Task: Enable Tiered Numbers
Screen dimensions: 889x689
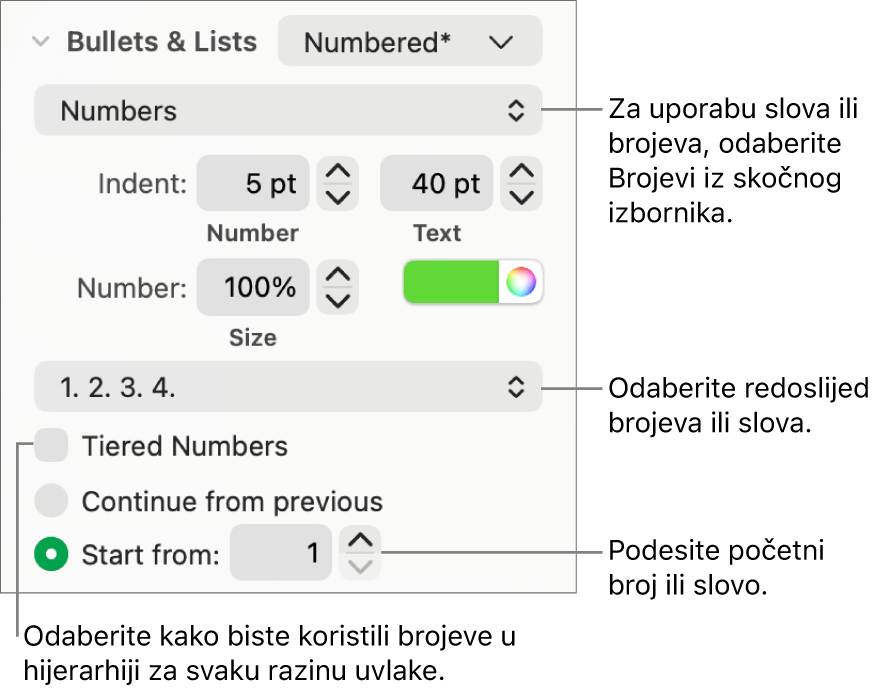Action: tap(51, 445)
